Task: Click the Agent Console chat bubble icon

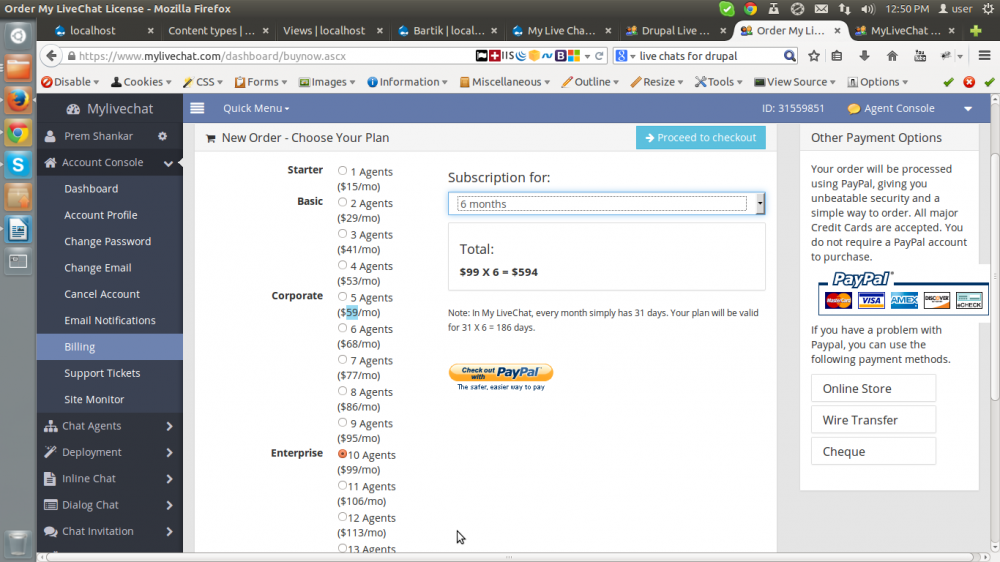Action: pos(853,109)
